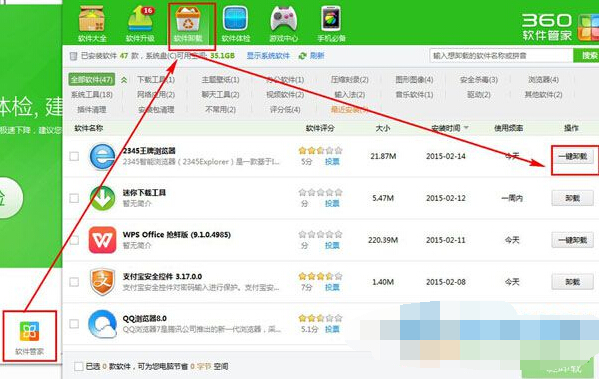Filter by 驱动(2) category

(479, 94)
